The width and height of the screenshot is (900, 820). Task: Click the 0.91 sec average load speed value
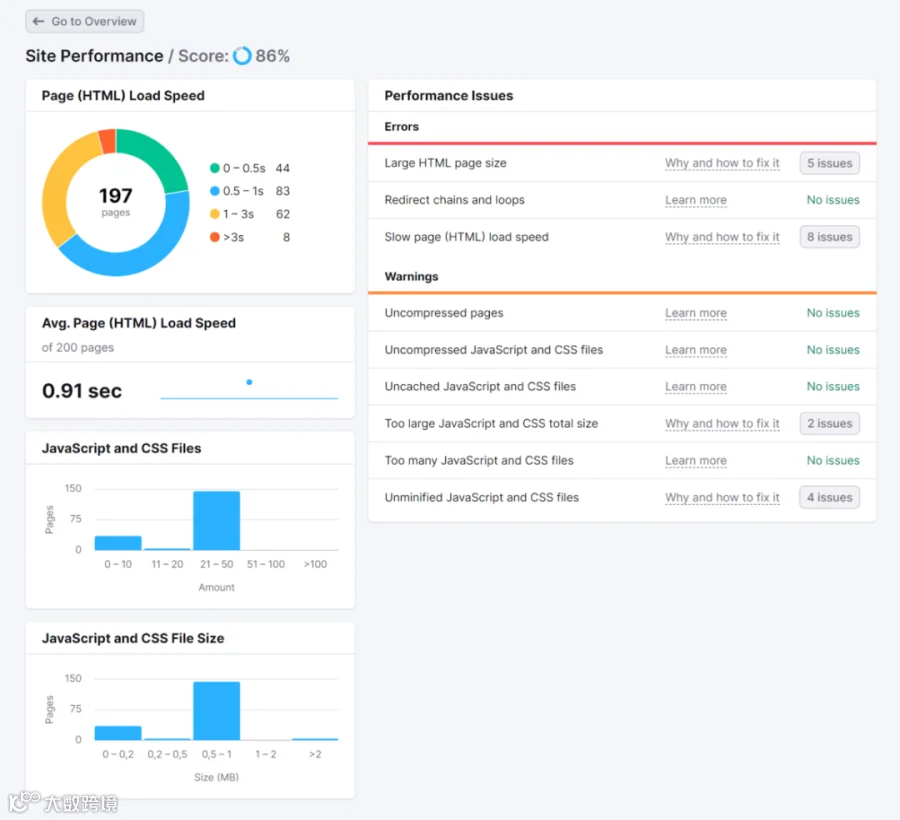coord(82,391)
